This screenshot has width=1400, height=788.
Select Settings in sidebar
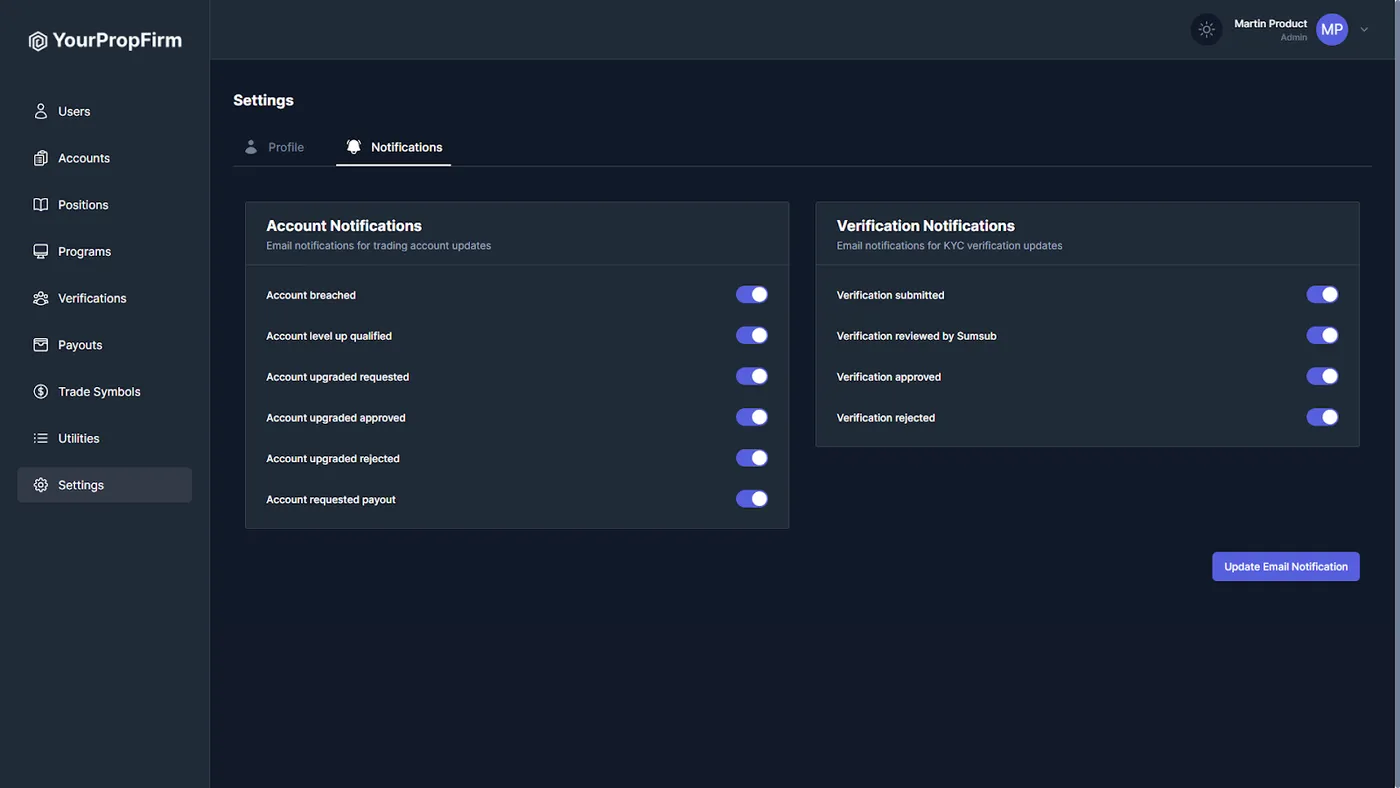pos(105,485)
